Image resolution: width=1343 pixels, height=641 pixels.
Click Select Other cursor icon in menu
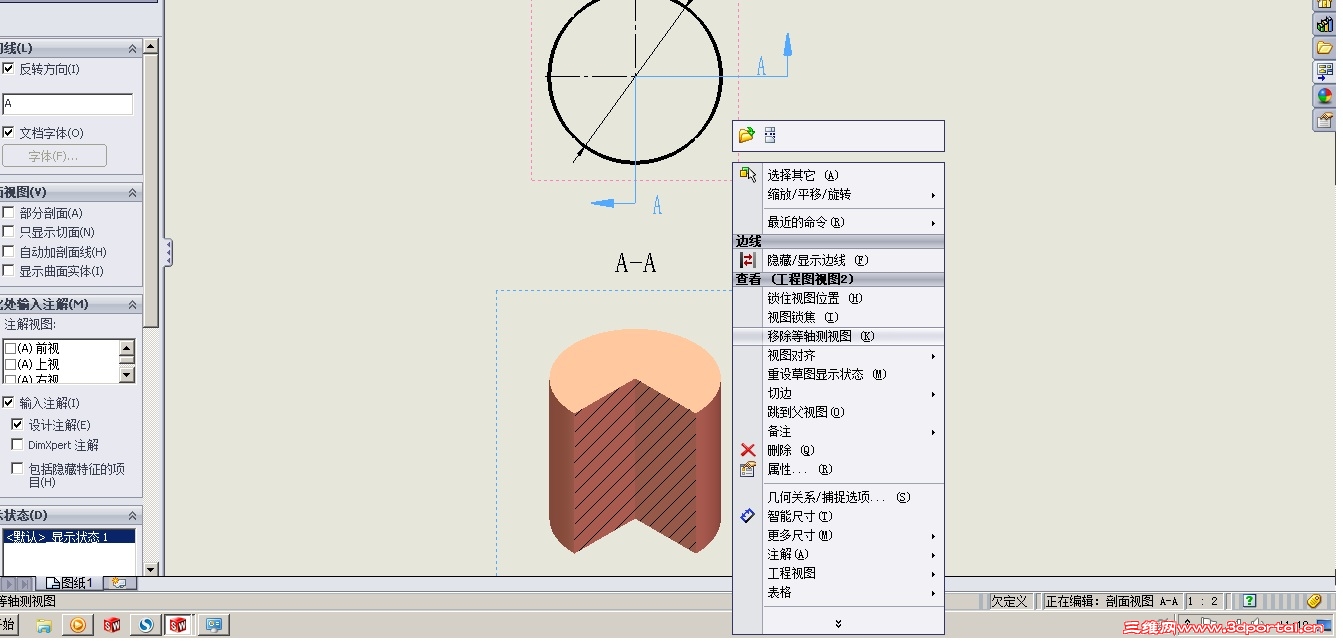(748, 175)
